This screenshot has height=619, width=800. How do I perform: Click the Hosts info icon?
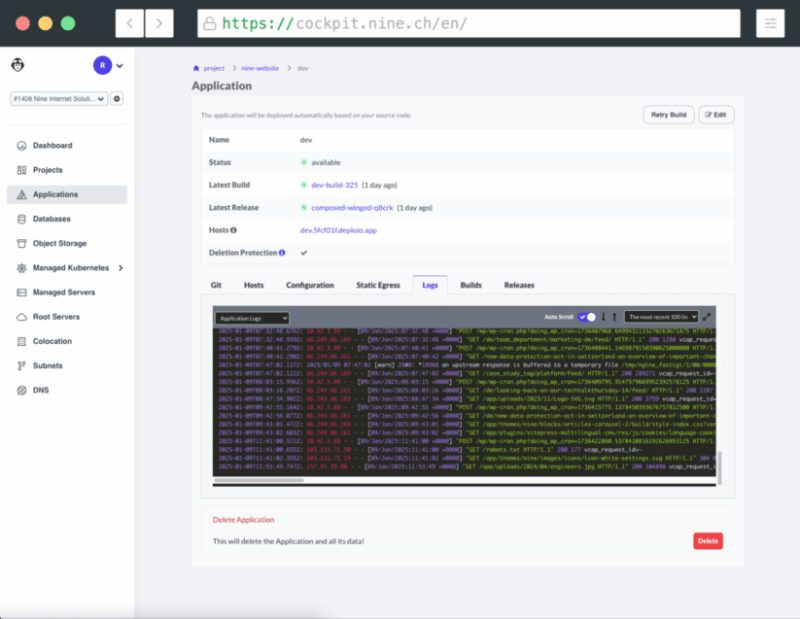pyautogui.click(x=233, y=230)
